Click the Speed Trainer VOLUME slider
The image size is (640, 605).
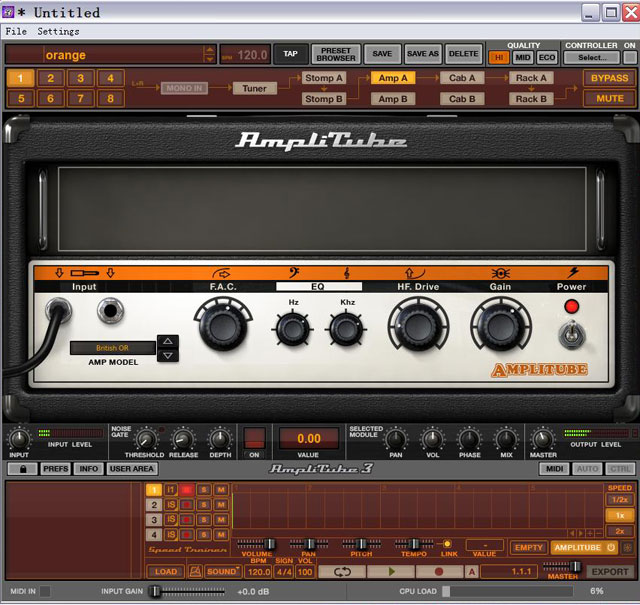(x=257, y=544)
